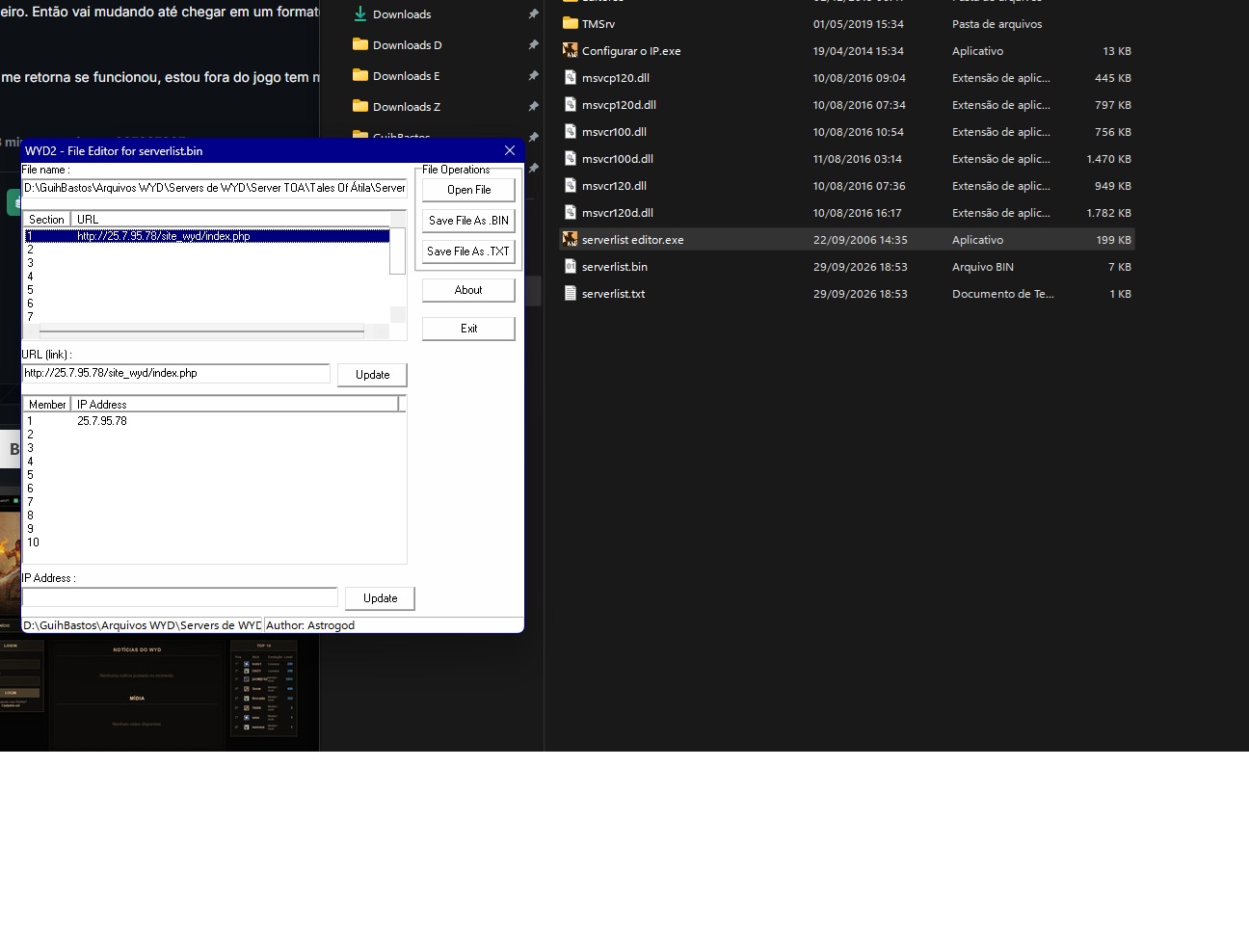1249x952 pixels.
Task: Click the date 19/04/2014 15:34
Action: 861,51
